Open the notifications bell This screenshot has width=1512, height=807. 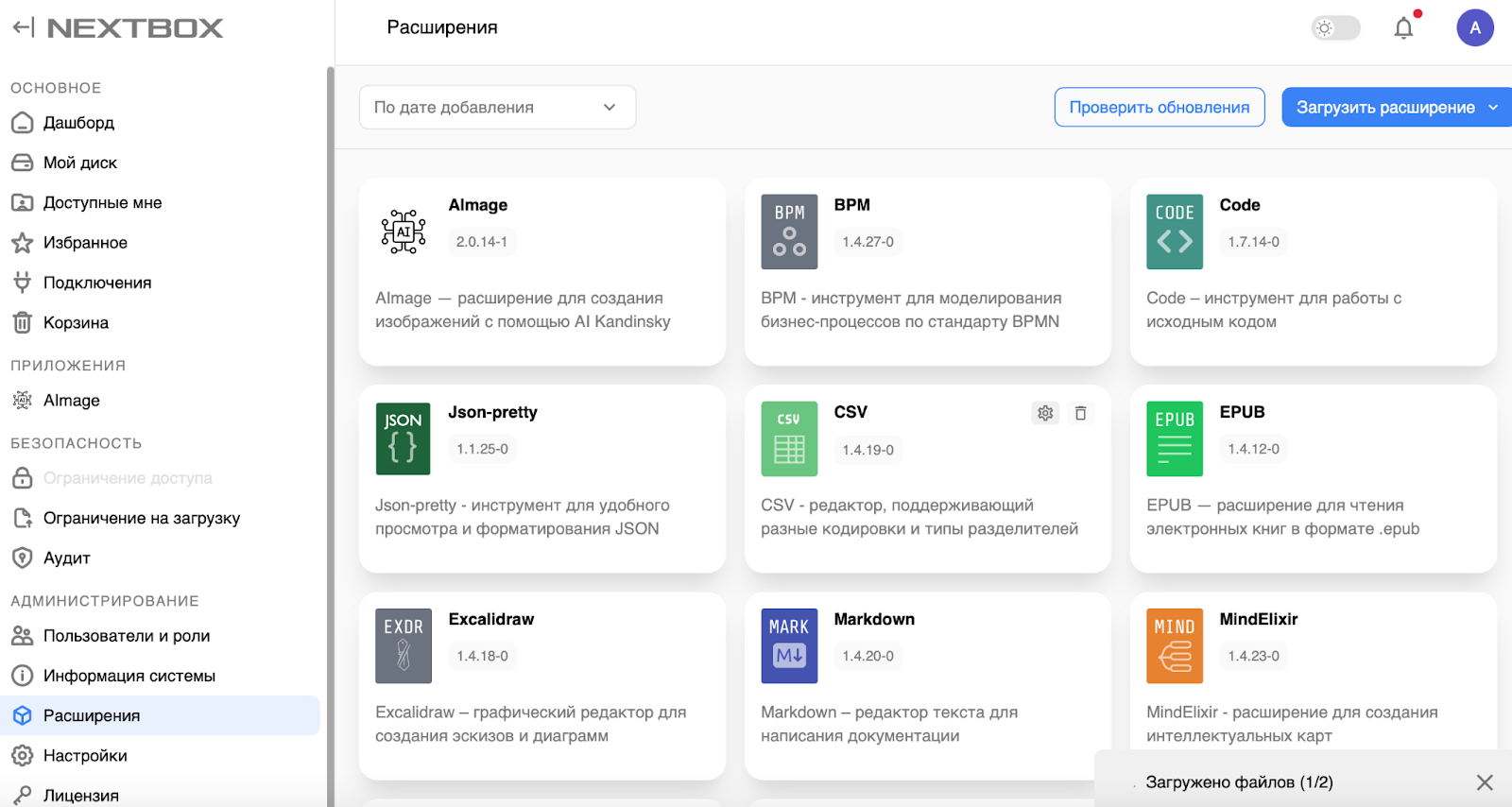pyautogui.click(x=1403, y=28)
